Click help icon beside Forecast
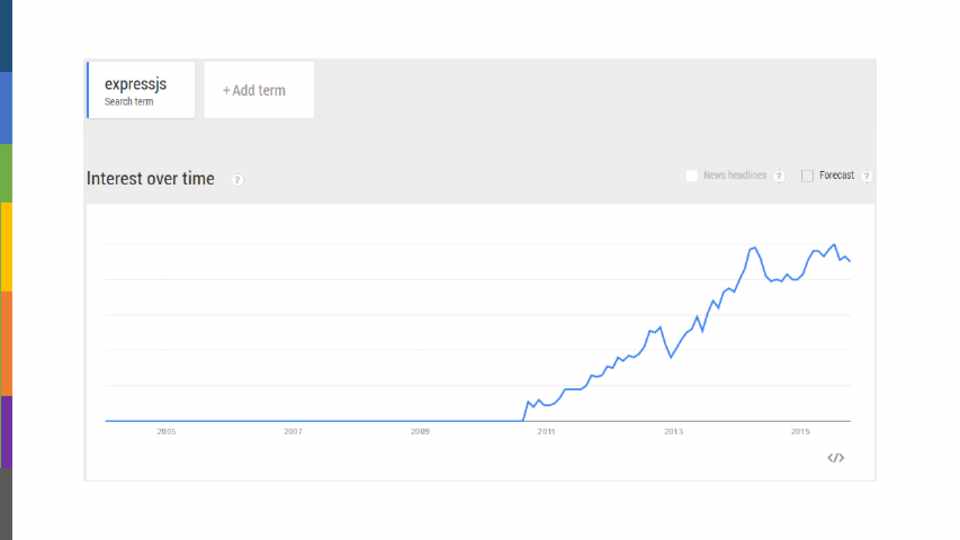 pyautogui.click(x=866, y=176)
